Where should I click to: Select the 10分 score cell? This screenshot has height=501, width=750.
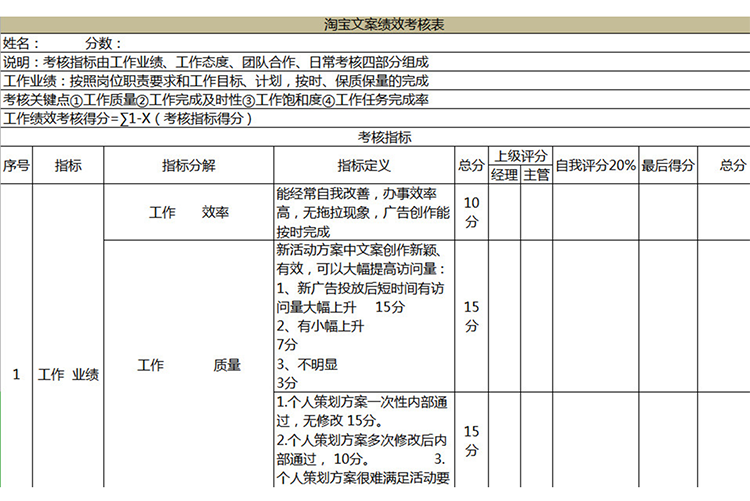click(471, 212)
